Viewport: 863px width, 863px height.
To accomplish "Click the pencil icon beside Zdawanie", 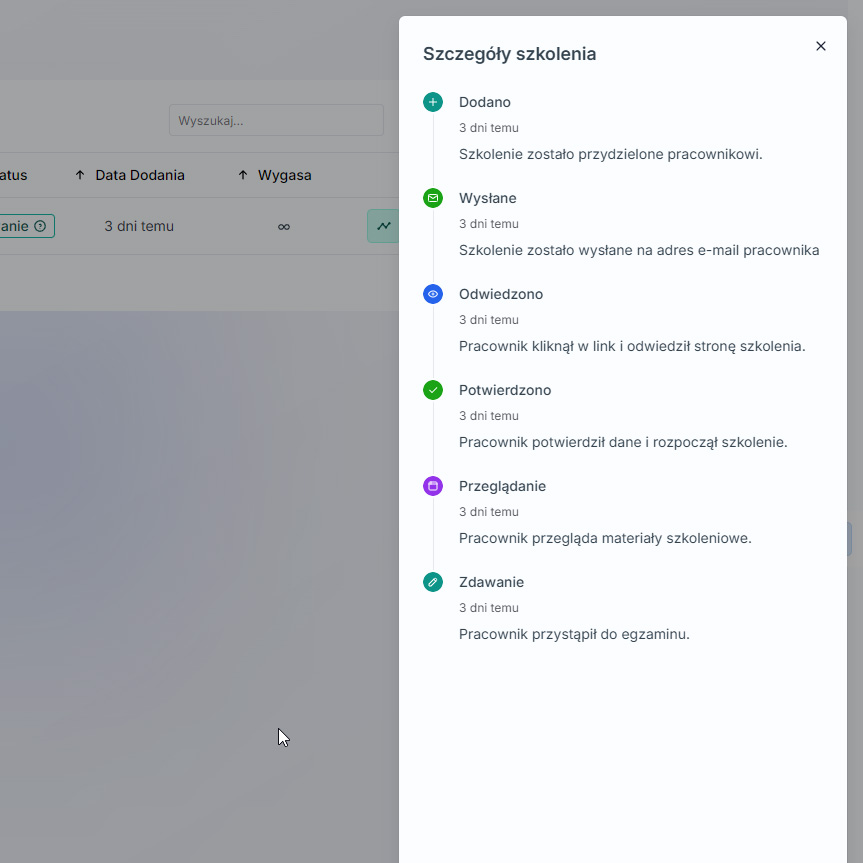I will click(433, 582).
